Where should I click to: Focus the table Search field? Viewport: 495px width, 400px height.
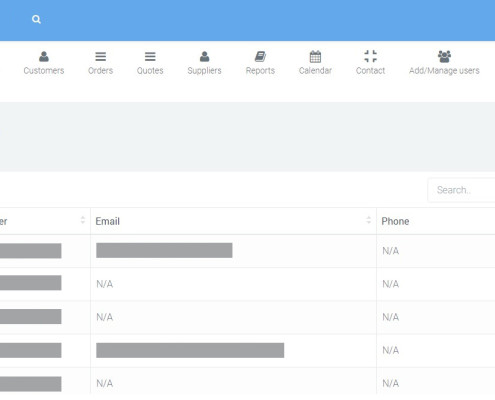tap(462, 190)
